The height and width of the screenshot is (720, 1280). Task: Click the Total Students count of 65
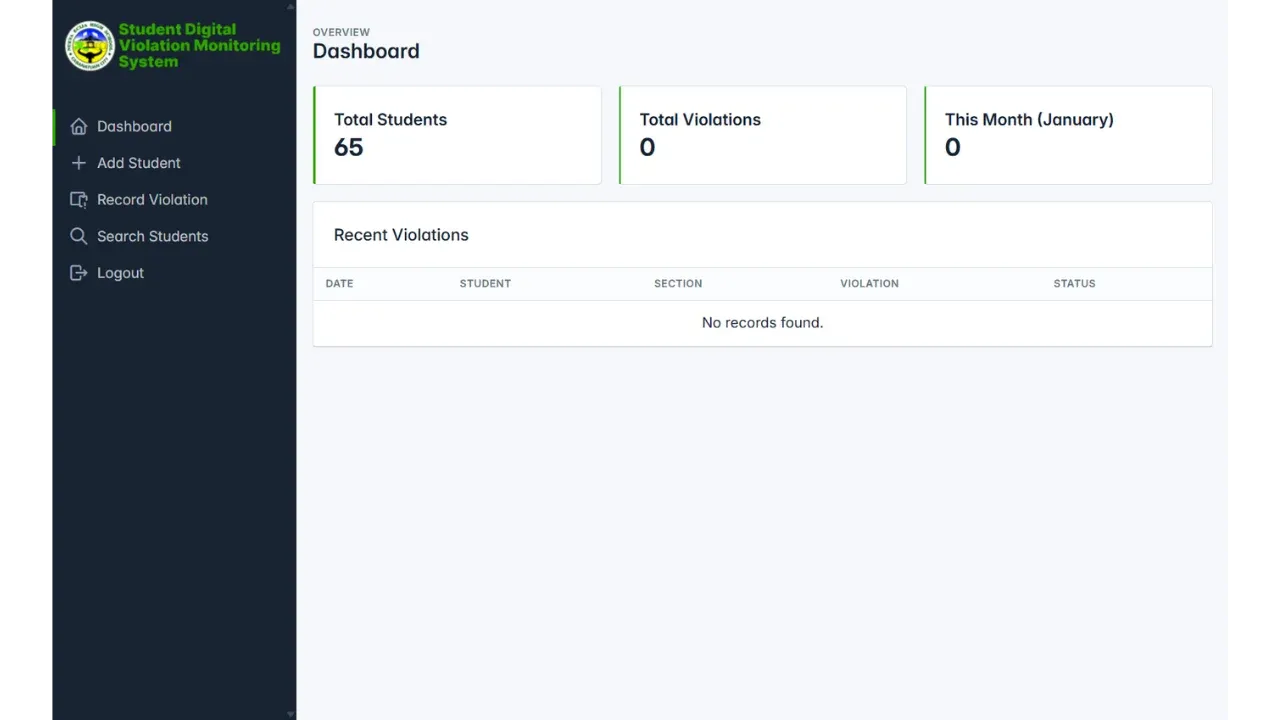tap(348, 147)
